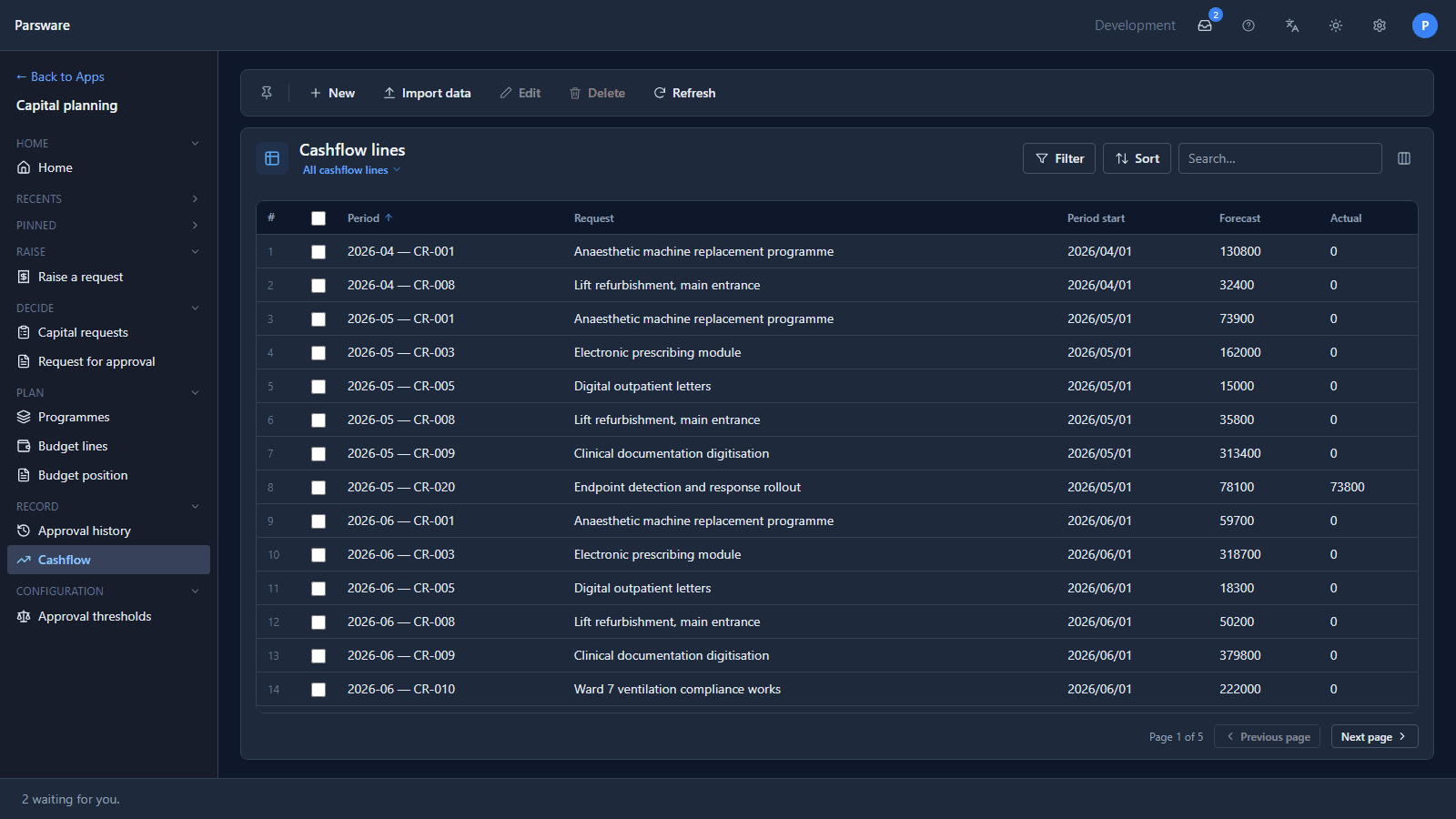Click the Budget lines icon

click(x=24, y=446)
